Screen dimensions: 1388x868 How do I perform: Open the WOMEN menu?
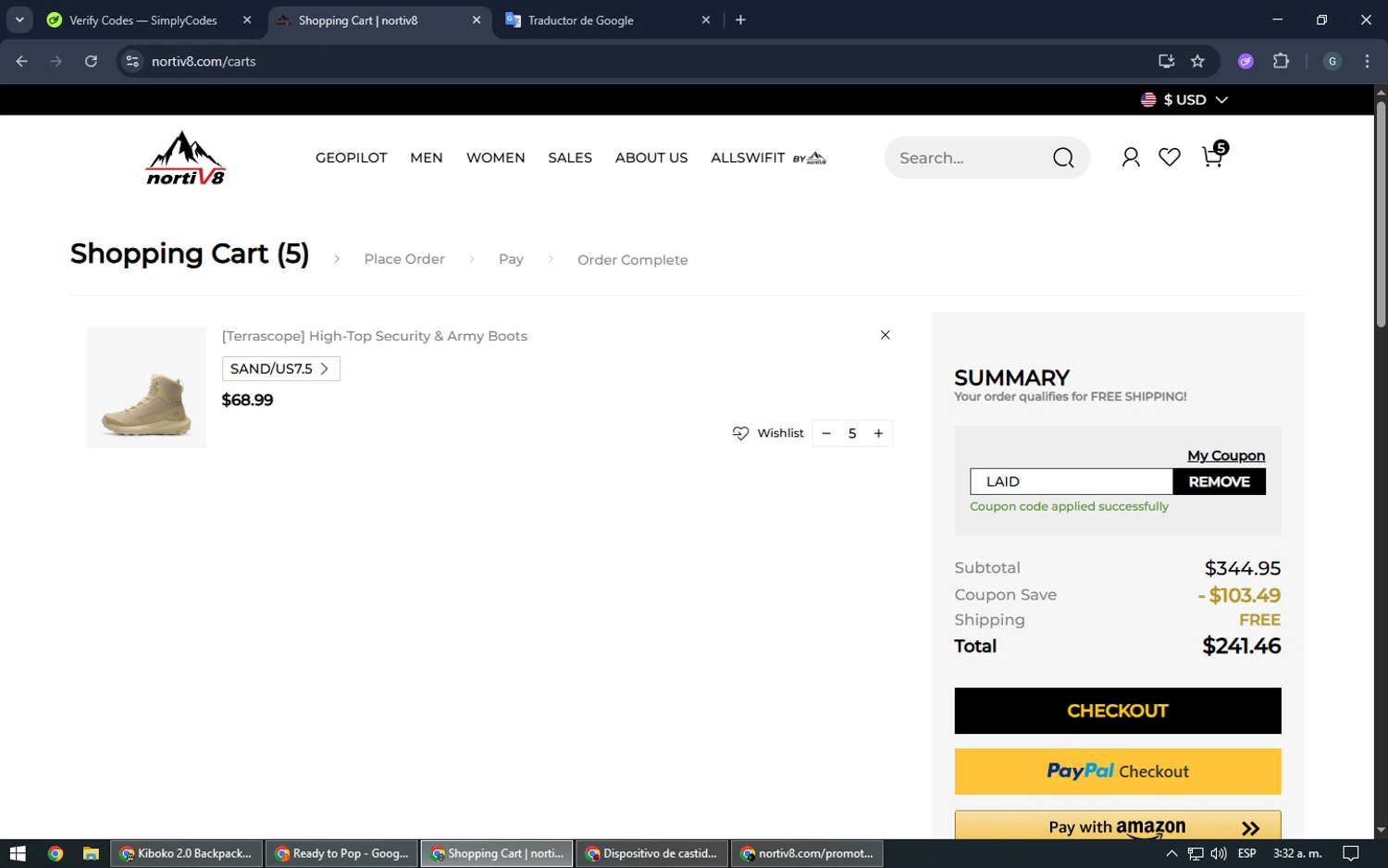click(x=495, y=158)
